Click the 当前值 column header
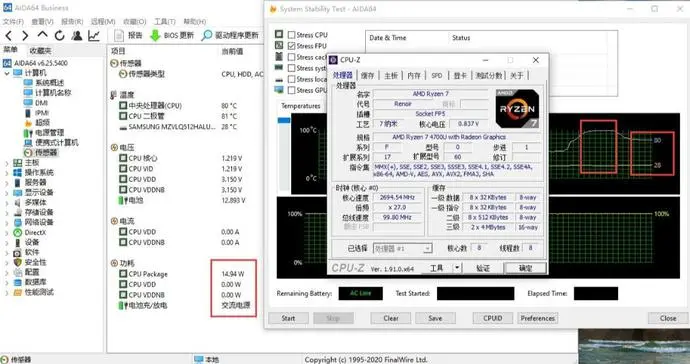This screenshot has height=364, width=690. pos(232,51)
